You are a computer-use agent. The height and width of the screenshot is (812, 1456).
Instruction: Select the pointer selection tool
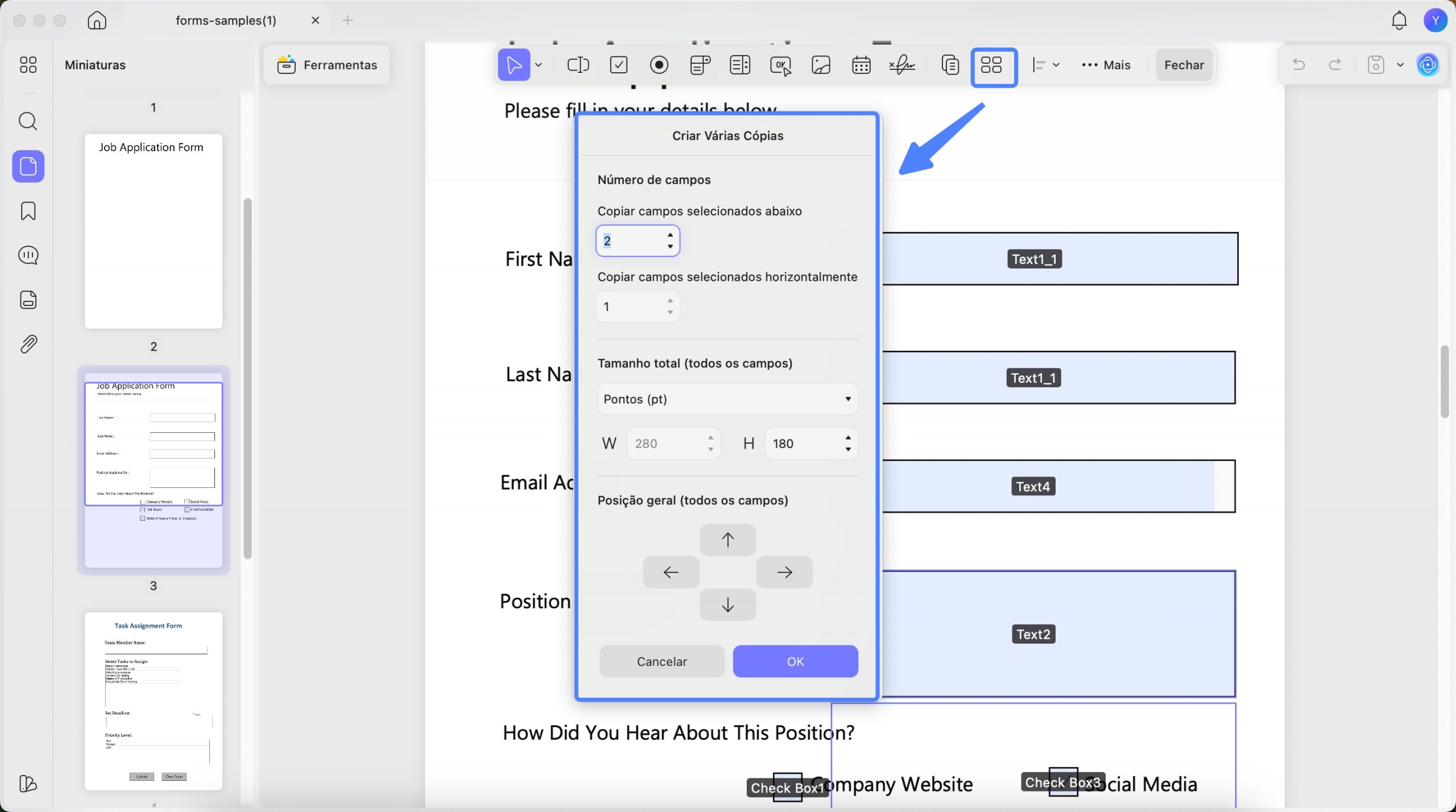coord(514,65)
